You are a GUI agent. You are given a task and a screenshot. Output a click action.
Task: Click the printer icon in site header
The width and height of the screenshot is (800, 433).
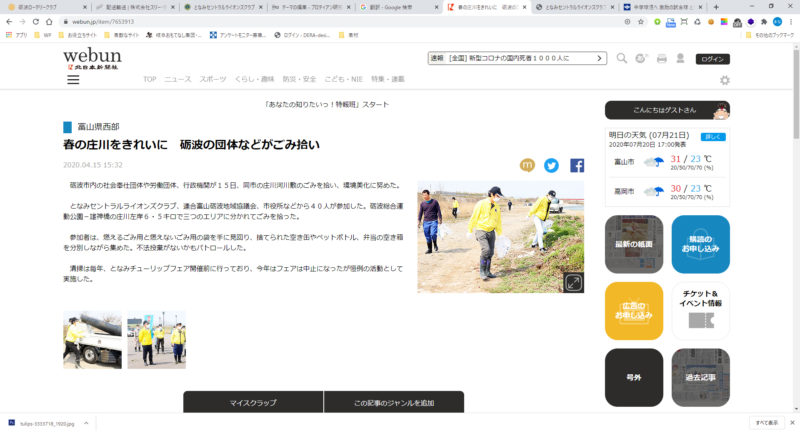click(x=661, y=59)
